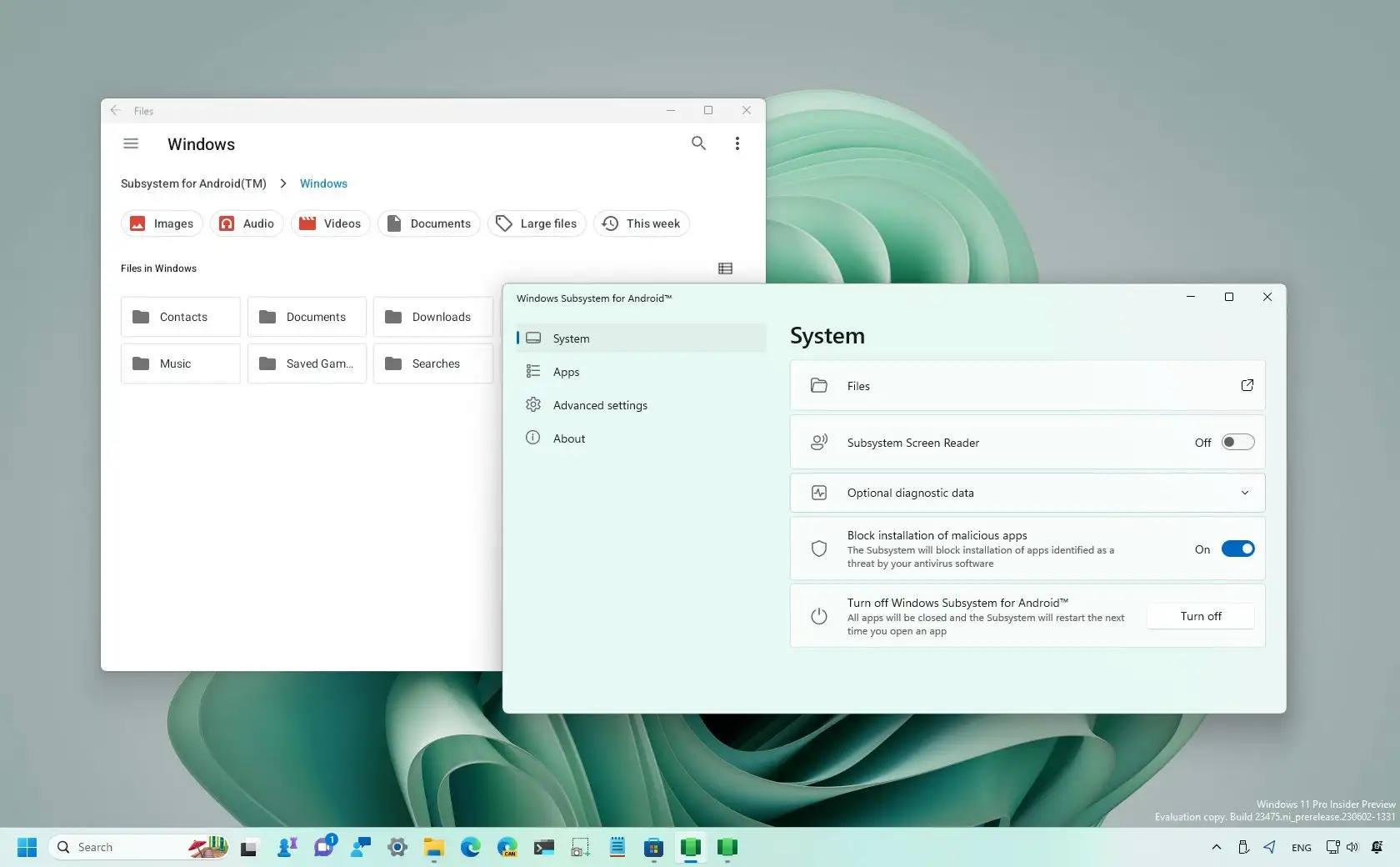The height and width of the screenshot is (867, 1400).
Task: Toggle Subsystem Screen Reader switch
Action: click(1237, 443)
